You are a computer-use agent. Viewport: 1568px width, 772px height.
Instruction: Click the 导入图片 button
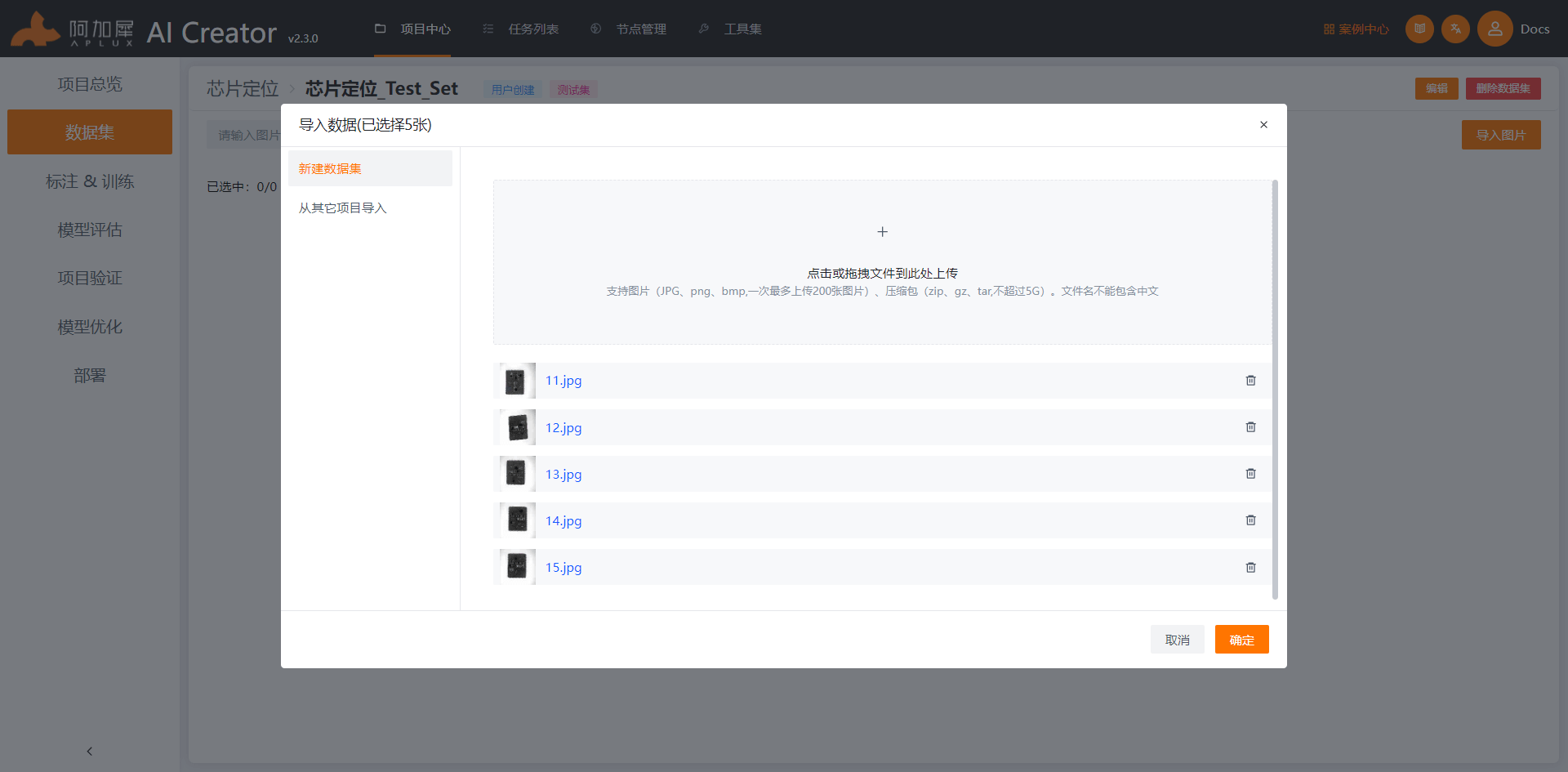click(x=1501, y=135)
